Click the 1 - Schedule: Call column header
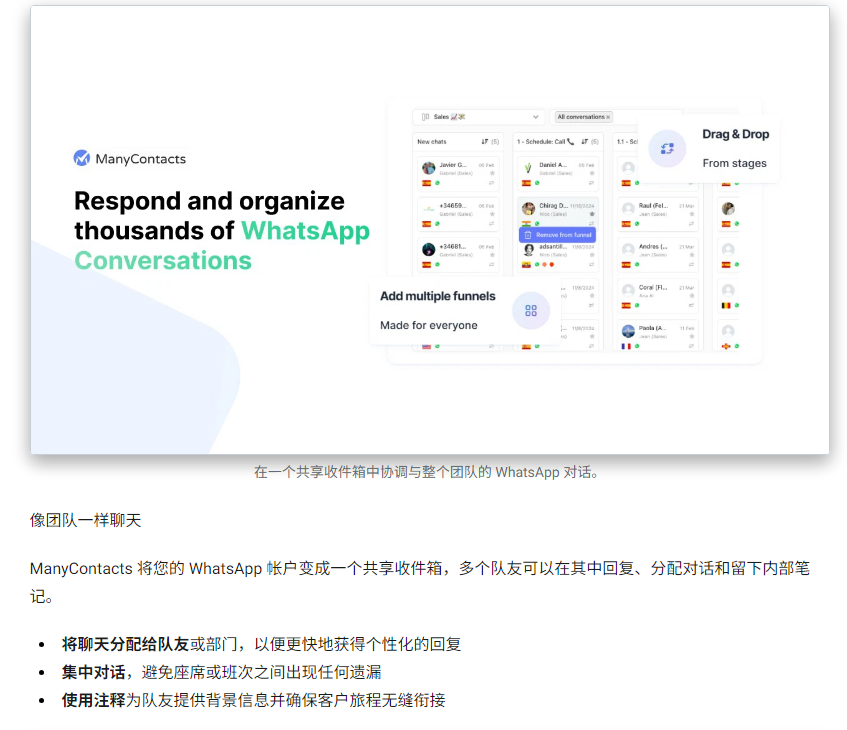This screenshot has width=847, height=730. coord(545,142)
